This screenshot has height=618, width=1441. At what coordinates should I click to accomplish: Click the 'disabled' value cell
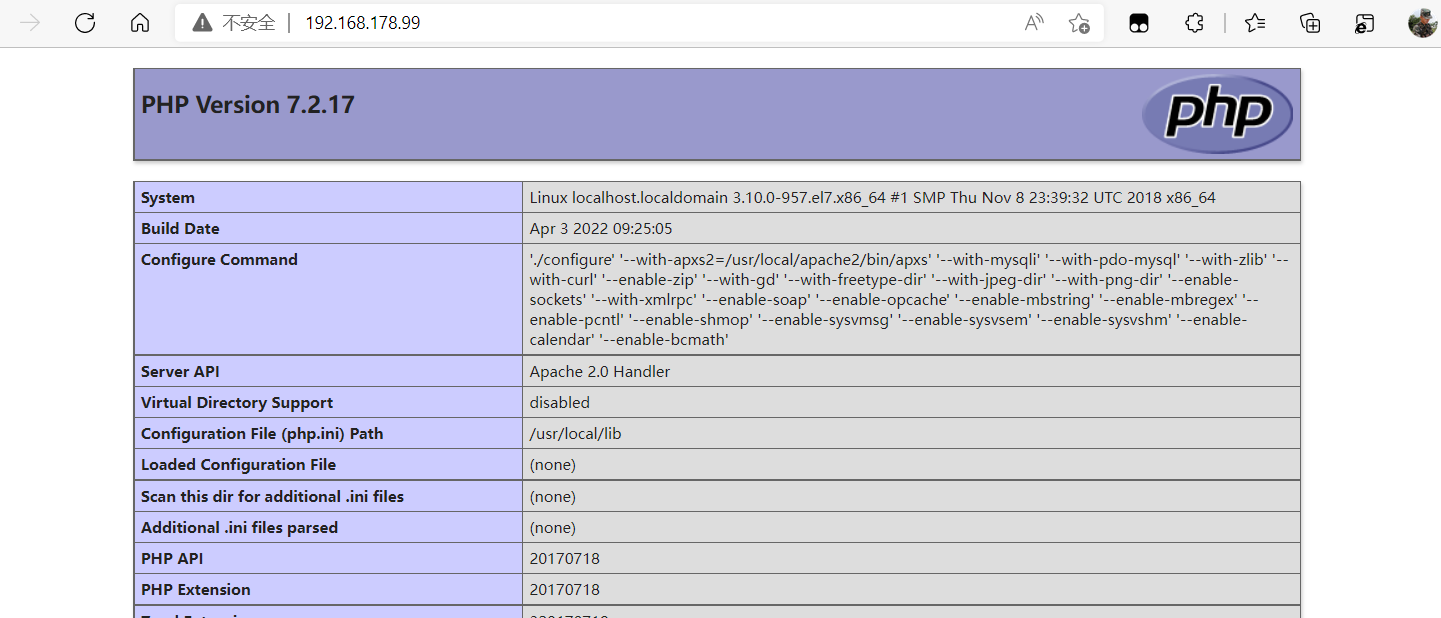[911, 403]
